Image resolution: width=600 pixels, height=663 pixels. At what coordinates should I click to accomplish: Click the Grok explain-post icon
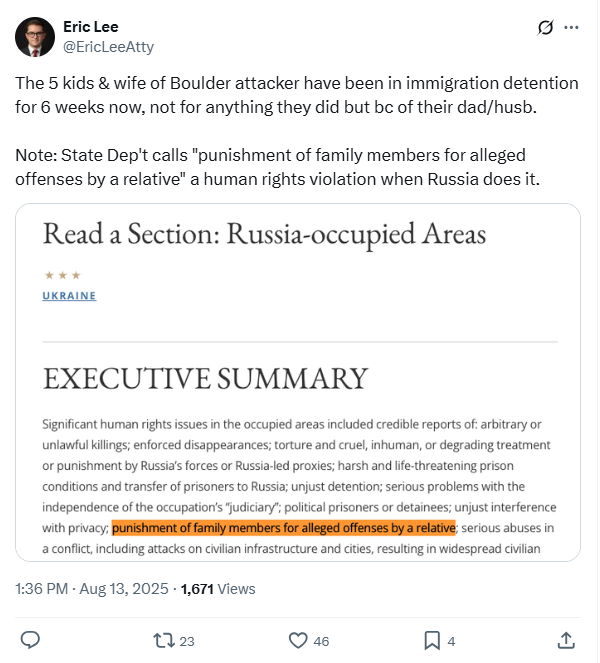coord(545,27)
